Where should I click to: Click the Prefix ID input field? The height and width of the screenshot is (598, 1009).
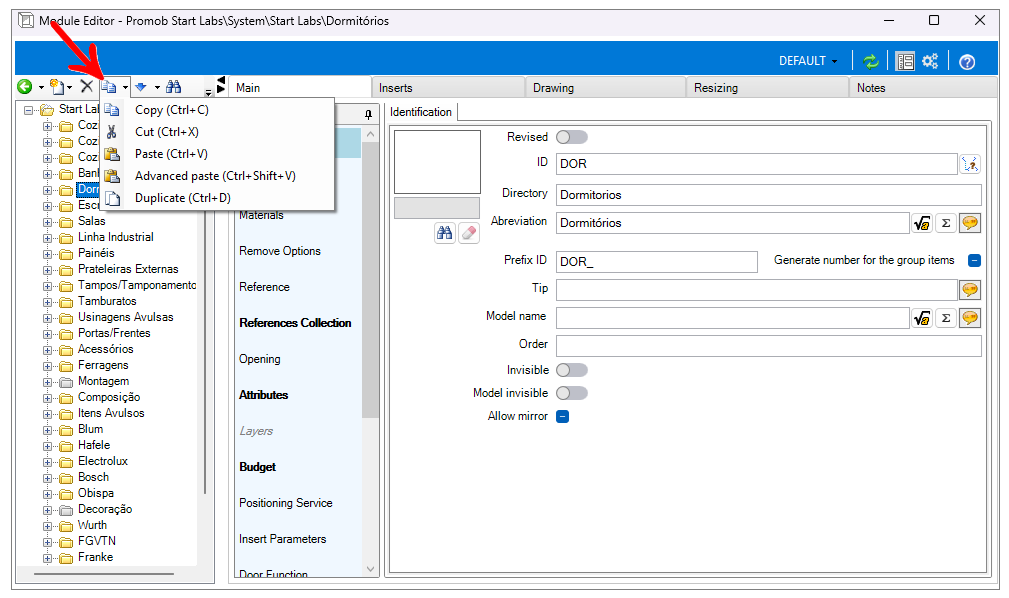tap(656, 261)
